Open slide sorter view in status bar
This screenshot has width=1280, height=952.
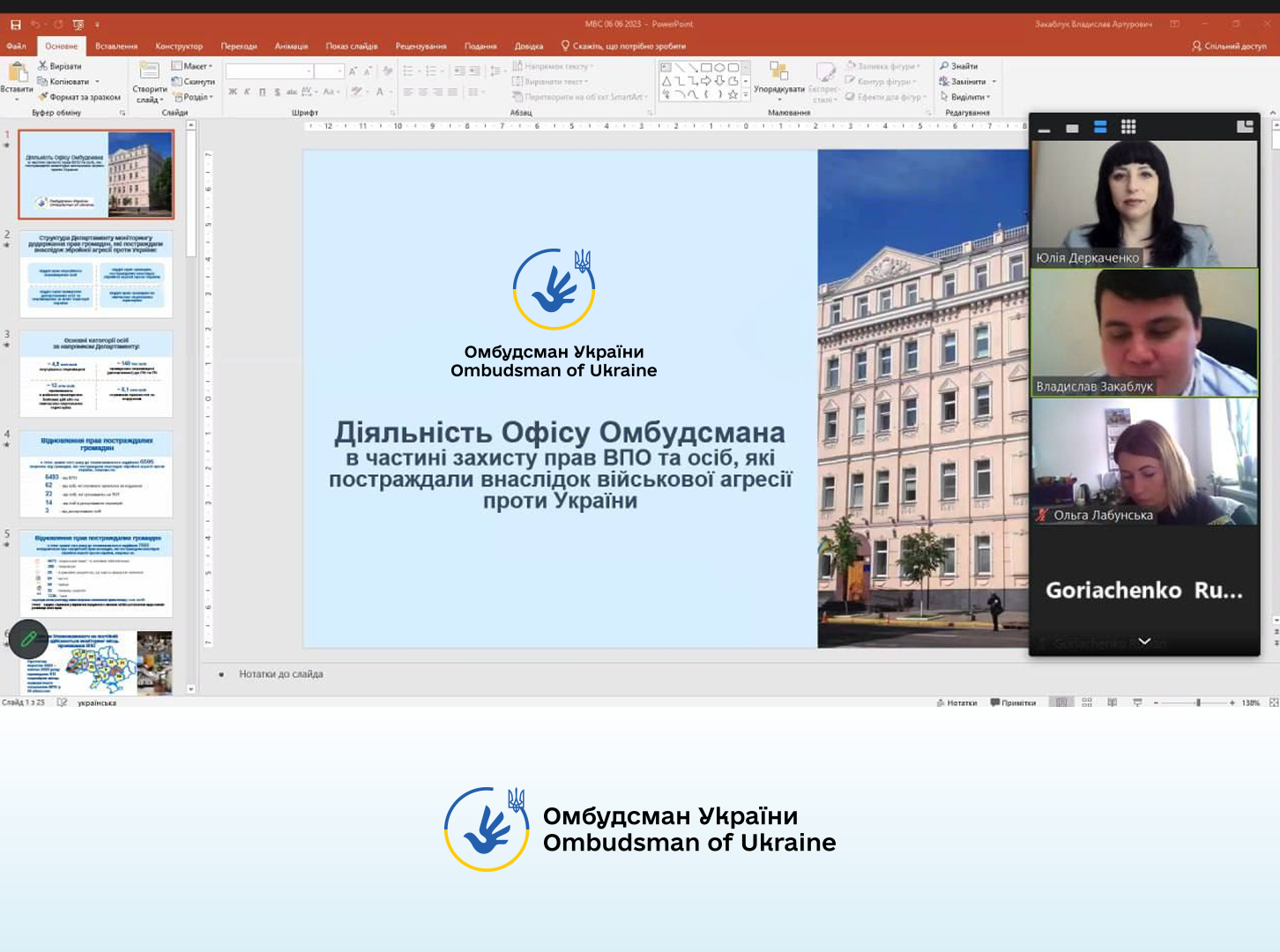[x=1087, y=703]
